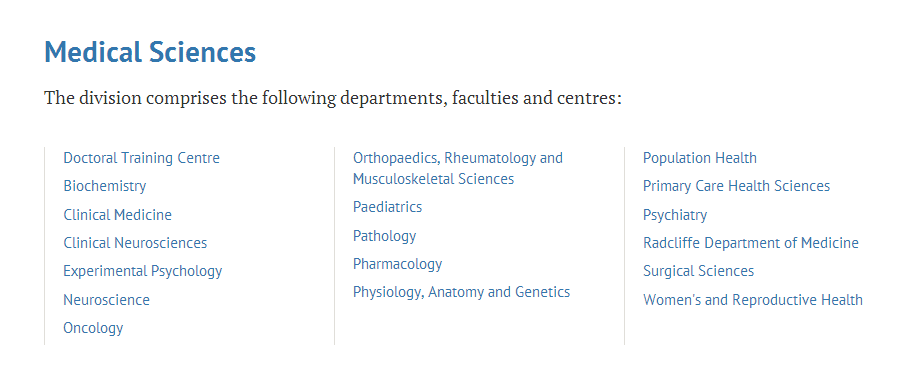The image size is (905, 368).
Task: Visit Physiology, Anatomy and Genetics
Action: pos(461,292)
